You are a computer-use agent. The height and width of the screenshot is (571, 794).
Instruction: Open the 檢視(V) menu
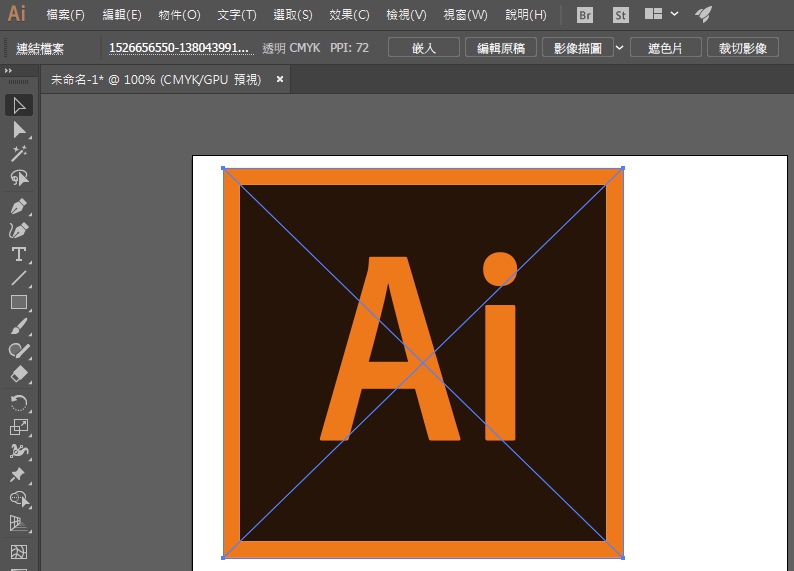coord(406,15)
